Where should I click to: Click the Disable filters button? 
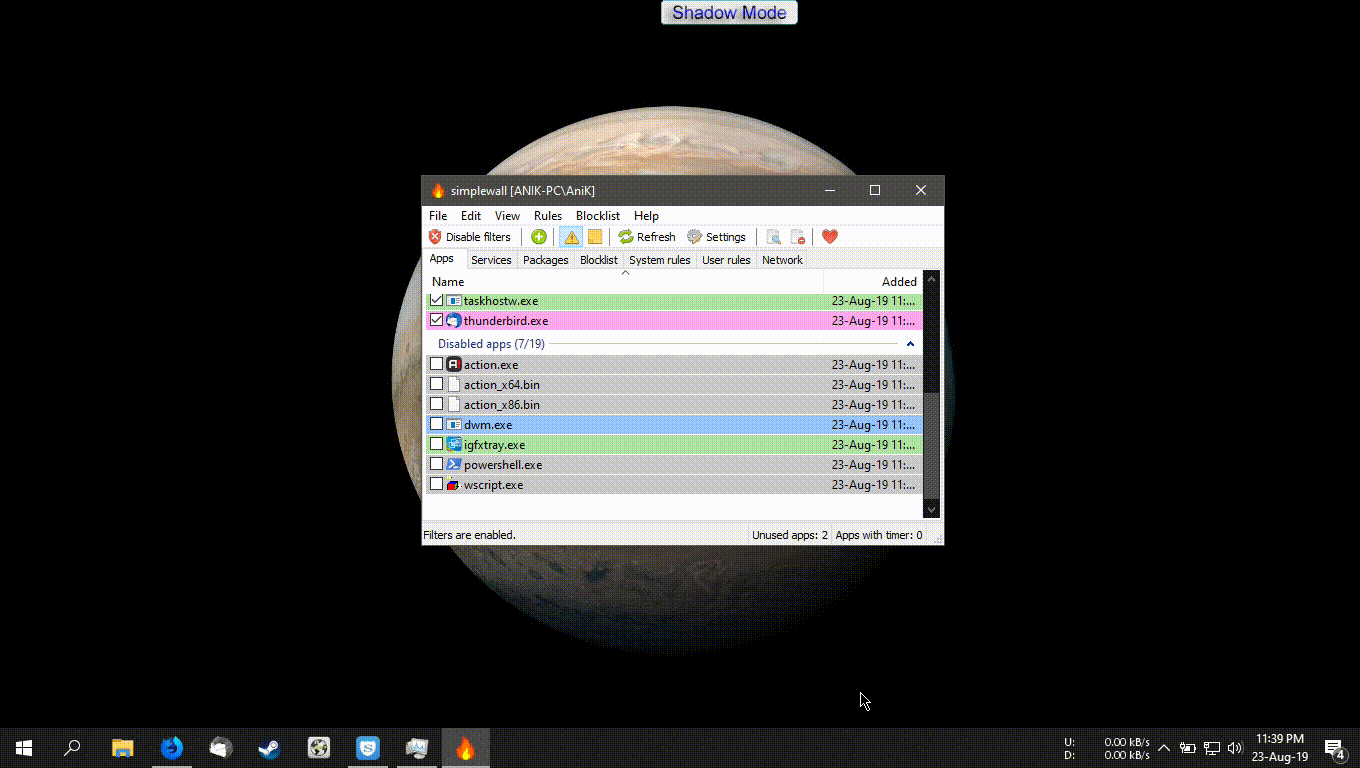coord(470,237)
